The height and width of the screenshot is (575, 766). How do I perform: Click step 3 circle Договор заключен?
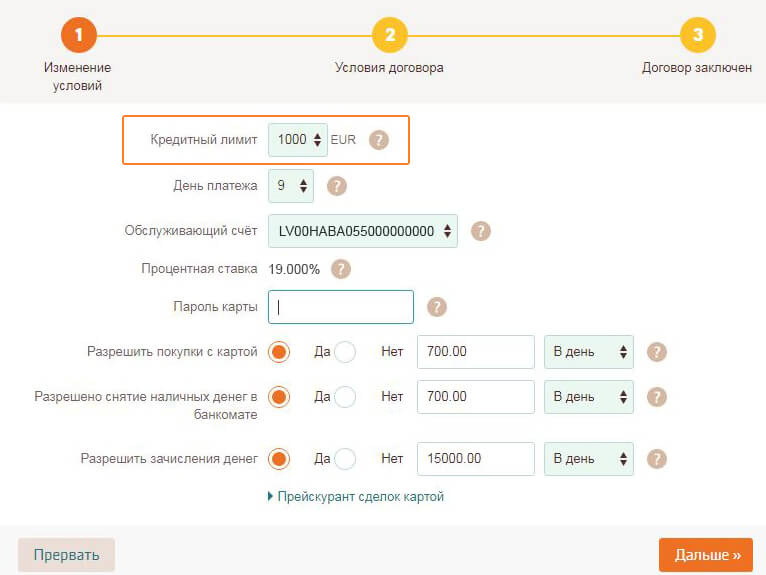[x=698, y=35]
